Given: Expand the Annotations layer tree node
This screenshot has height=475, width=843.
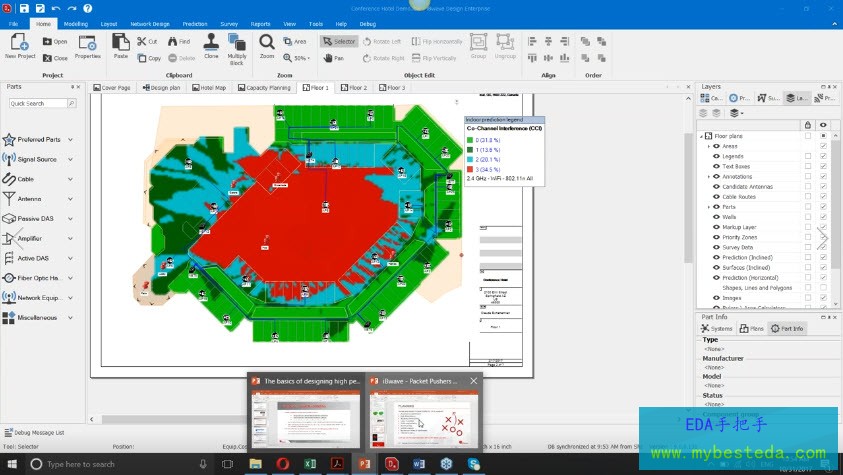Looking at the screenshot, I should coord(709,177).
